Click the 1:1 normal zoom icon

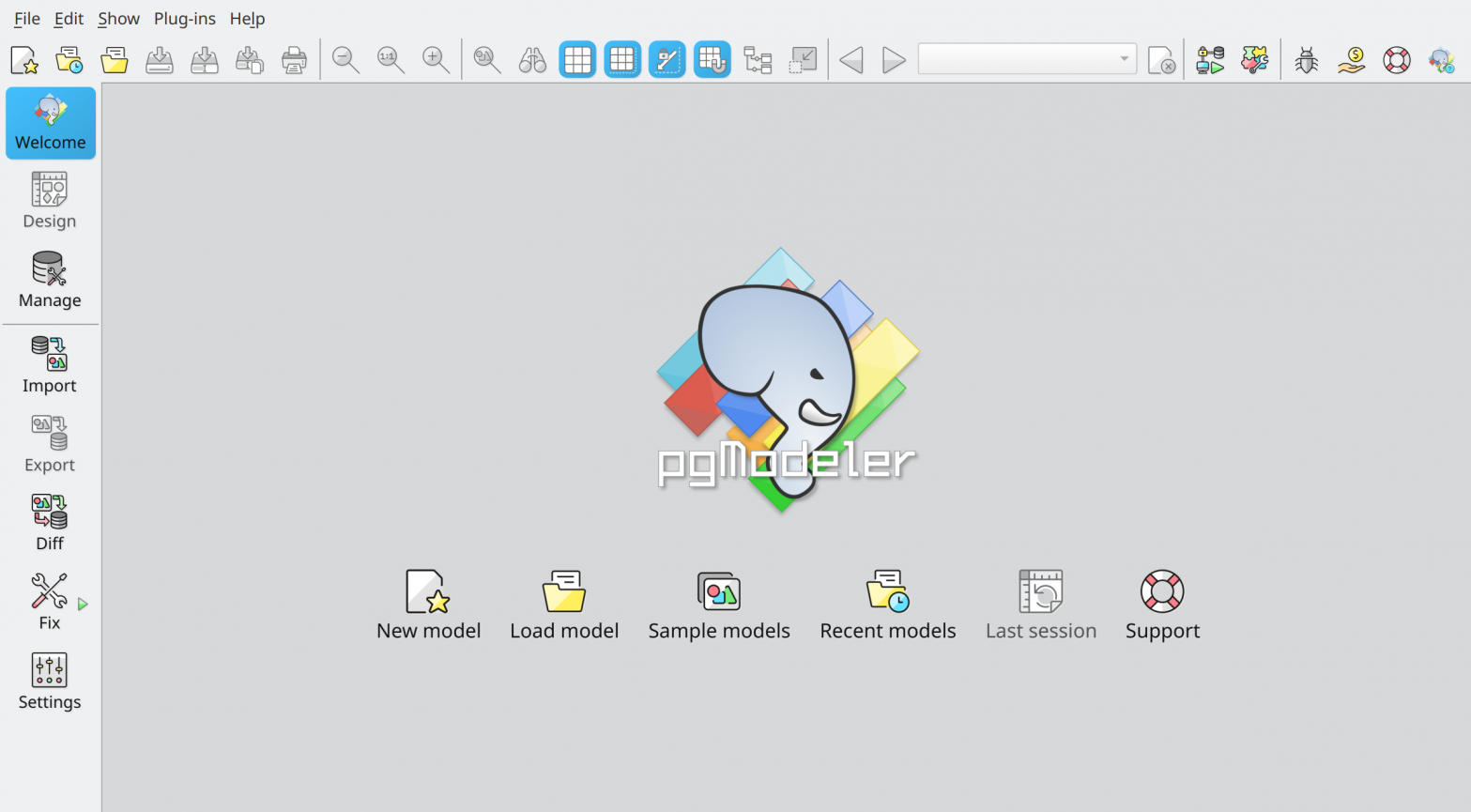click(391, 60)
